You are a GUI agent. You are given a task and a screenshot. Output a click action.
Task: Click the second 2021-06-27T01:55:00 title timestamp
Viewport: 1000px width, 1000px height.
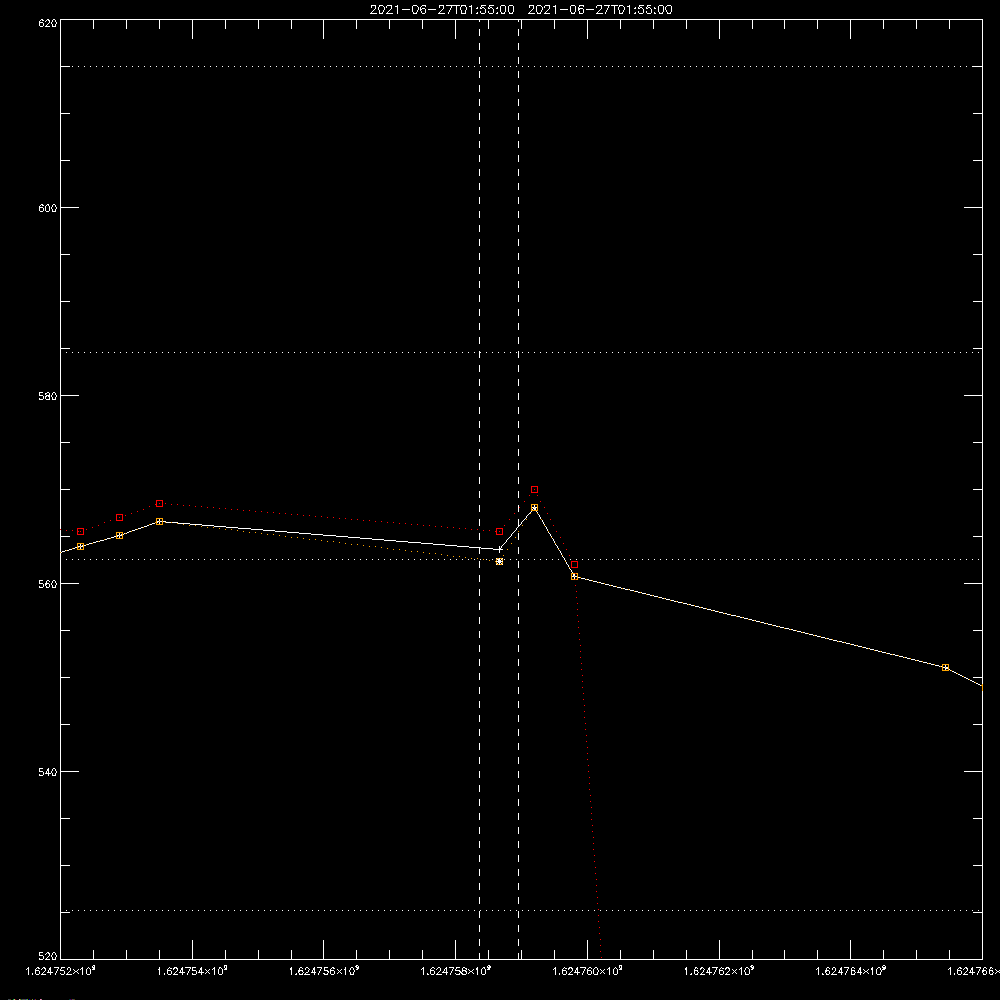click(599, 10)
